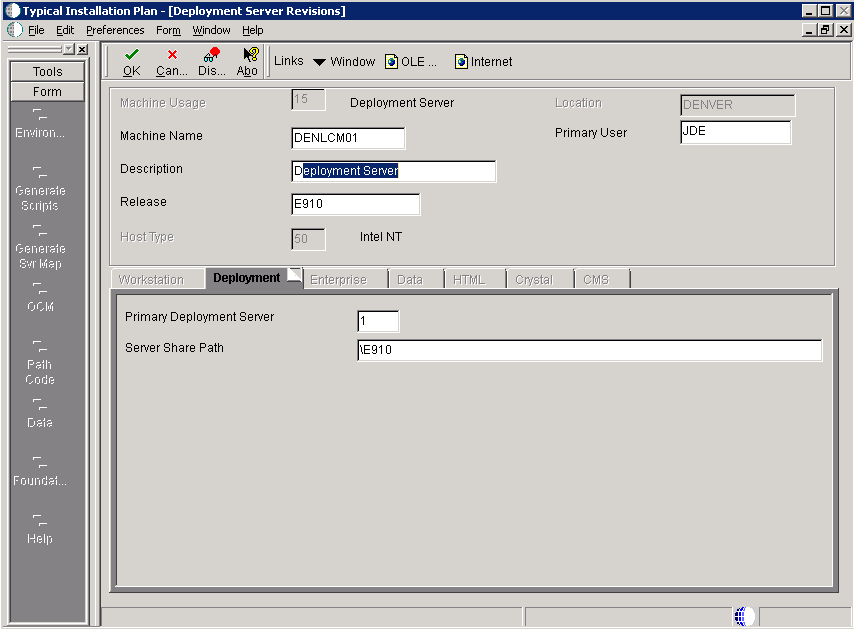Open the Edit menu
This screenshot has width=854, height=629.
coord(65,30)
